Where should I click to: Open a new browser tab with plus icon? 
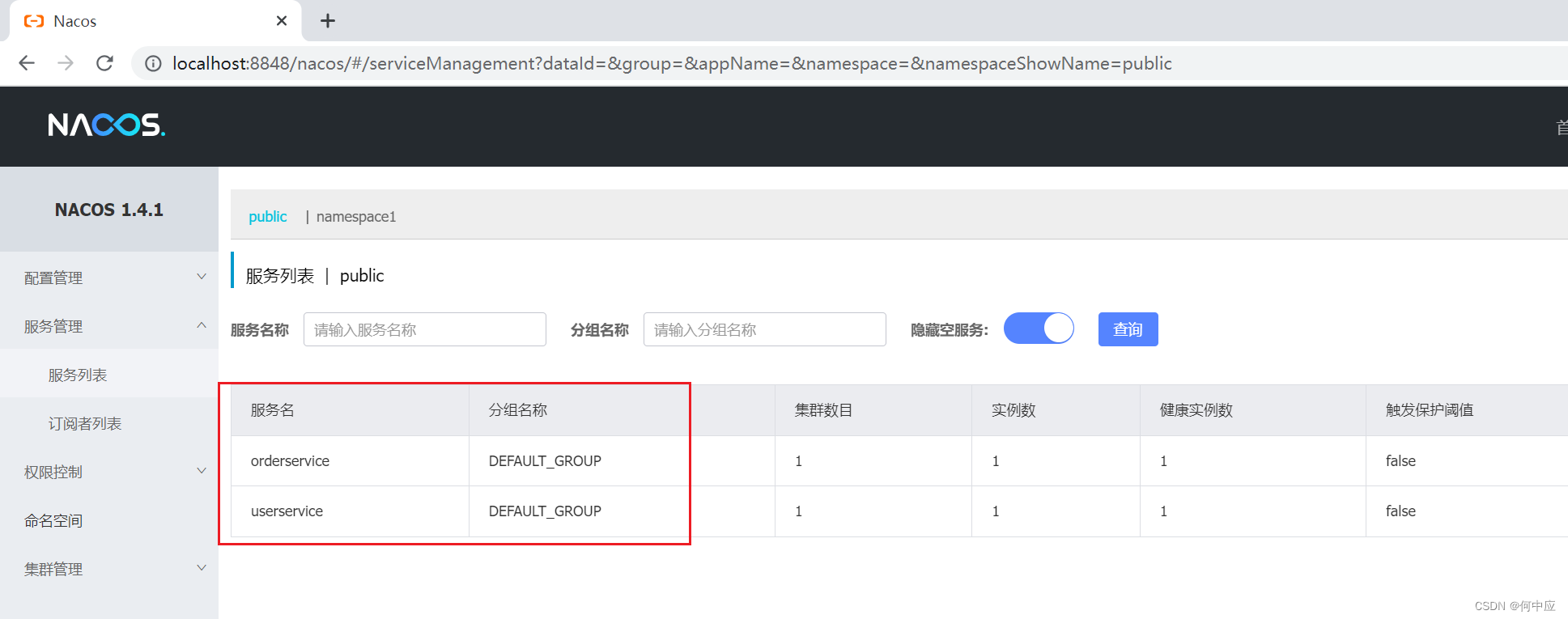(x=328, y=21)
